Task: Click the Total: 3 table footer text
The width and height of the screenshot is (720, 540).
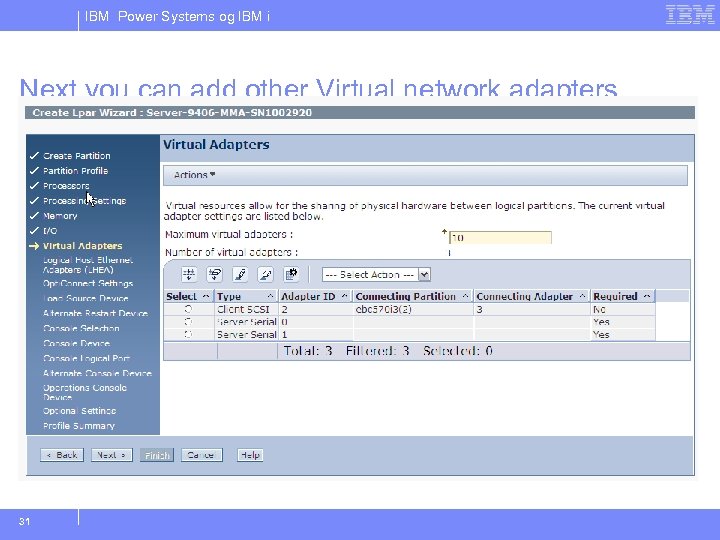Action: (x=308, y=351)
